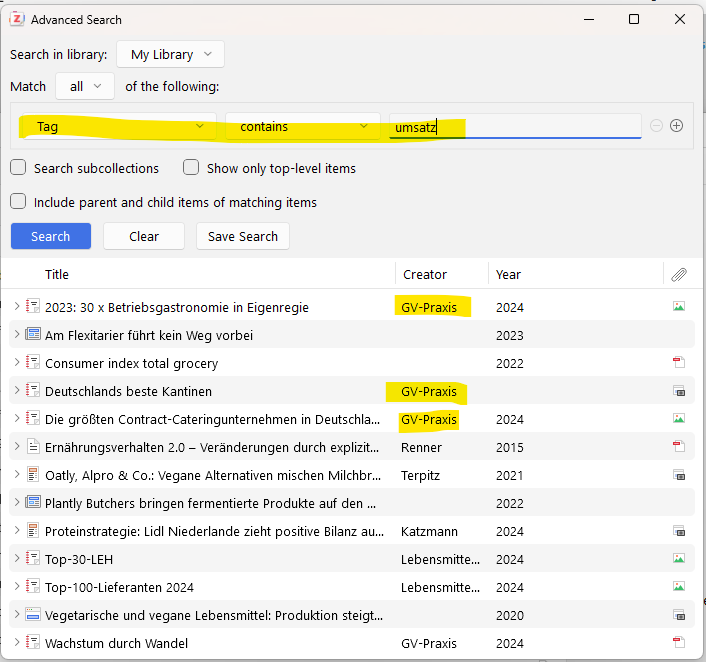Viewport: 706px width, 662px height.
Task: Expand Deutschlands beste Kantinen row
Action: [17, 390]
